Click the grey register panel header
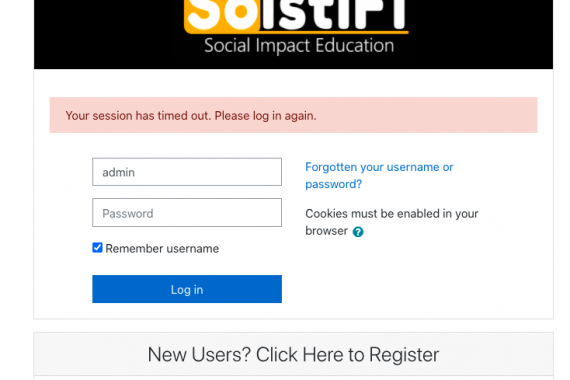 tap(293, 354)
